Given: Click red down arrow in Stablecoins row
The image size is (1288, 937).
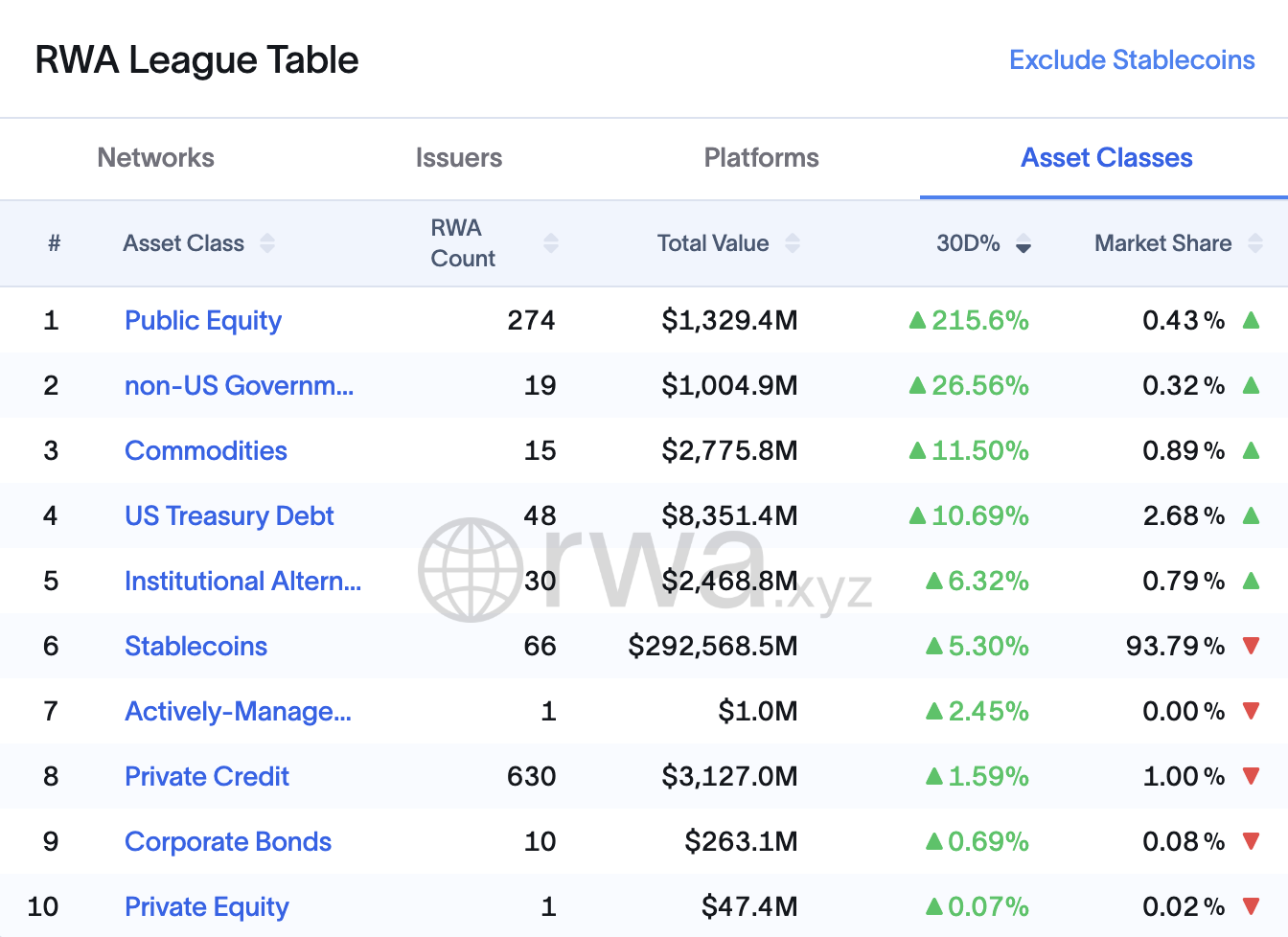Looking at the screenshot, I should coord(1251,646).
